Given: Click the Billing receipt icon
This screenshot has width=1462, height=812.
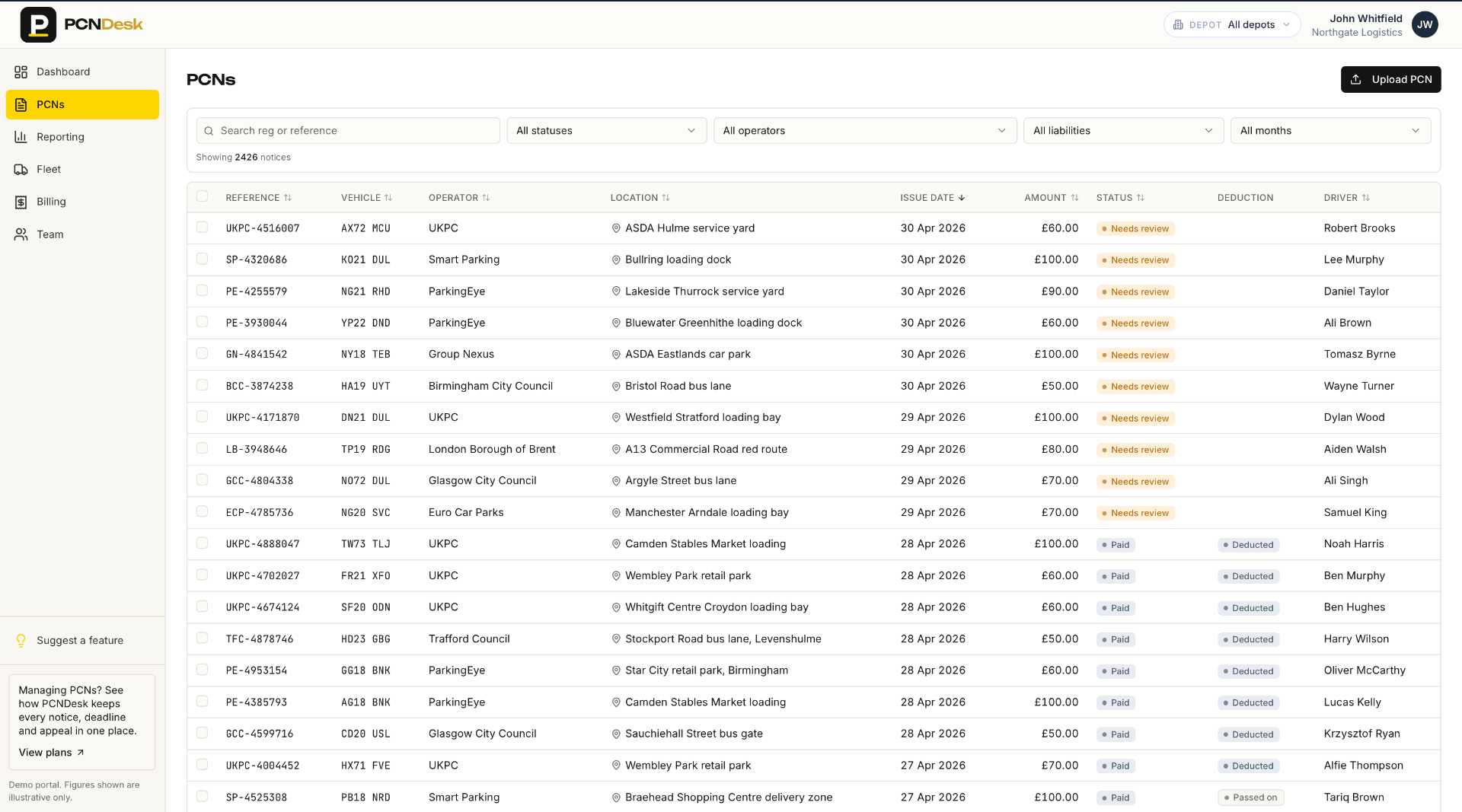Looking at the screenshot, I should [21, 202].
